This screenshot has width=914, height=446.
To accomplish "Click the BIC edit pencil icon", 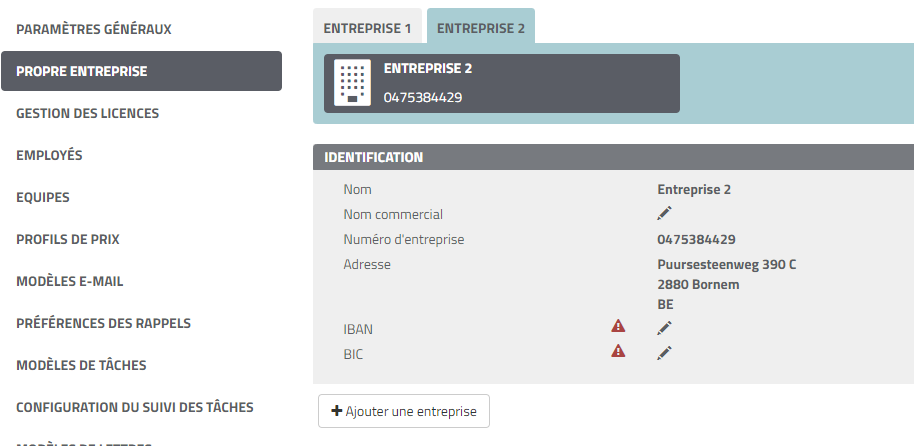I will click(664, 353).
